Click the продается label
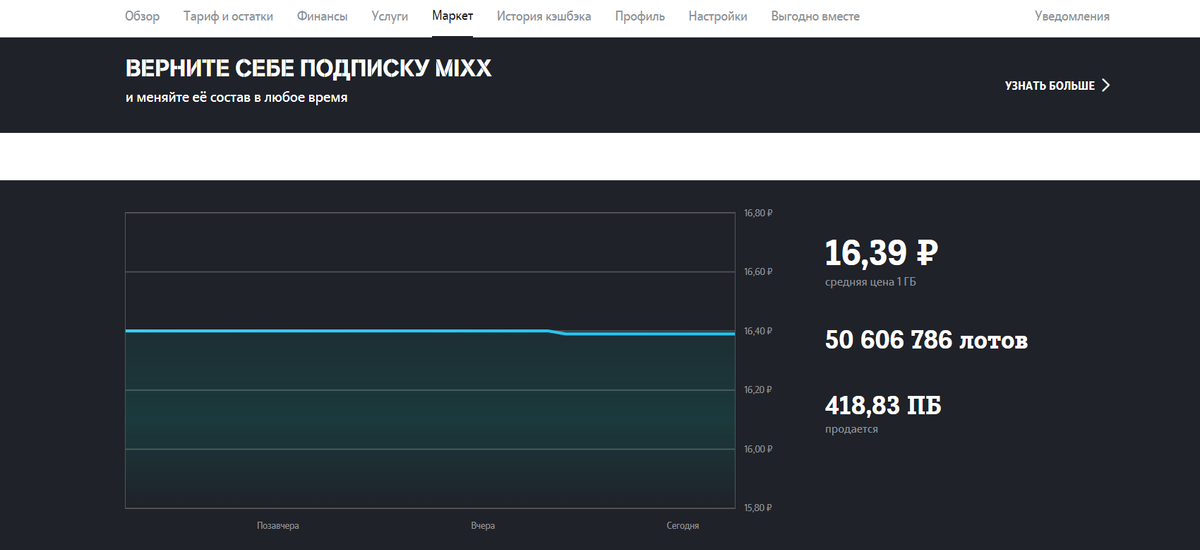This screenshot has width=1200, height=550. click(851, 429)
